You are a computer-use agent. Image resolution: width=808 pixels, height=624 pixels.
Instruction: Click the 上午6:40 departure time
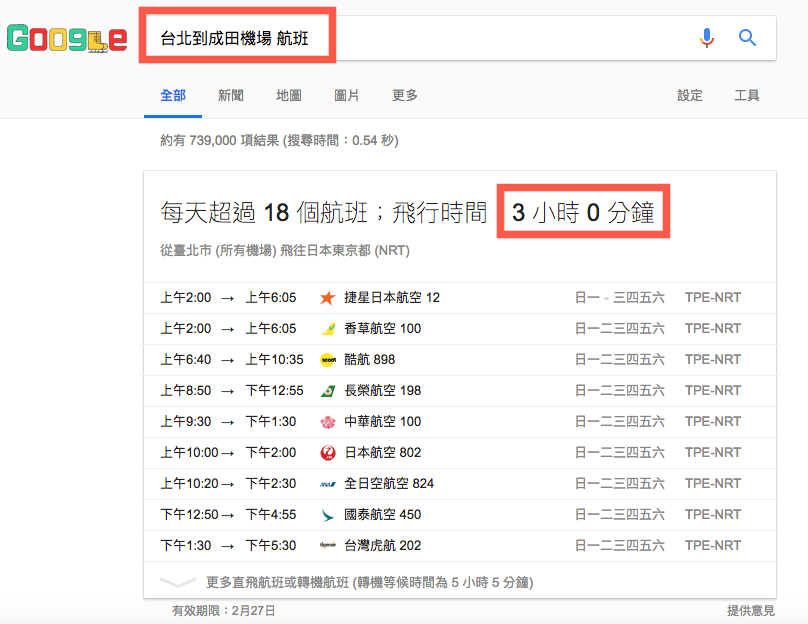coord(186,360)
